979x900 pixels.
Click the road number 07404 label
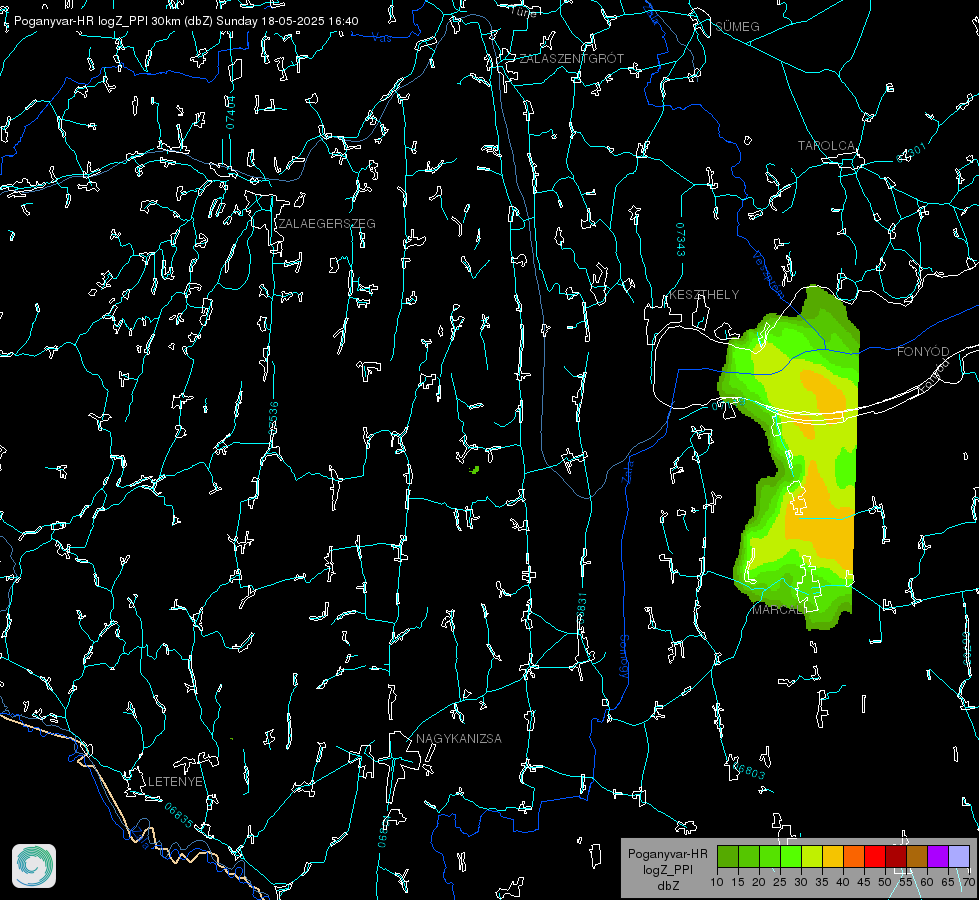click(x=230, y=113)
